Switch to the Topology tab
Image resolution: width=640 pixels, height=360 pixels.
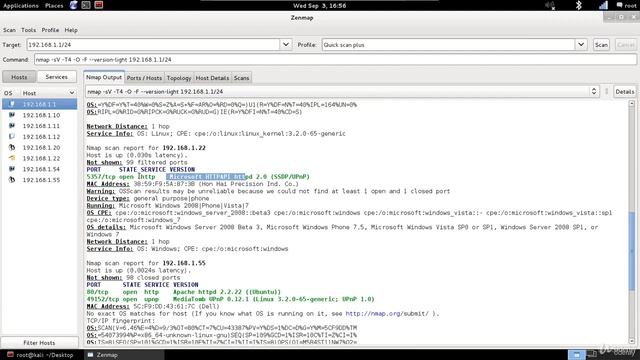[x=179, y=78]
